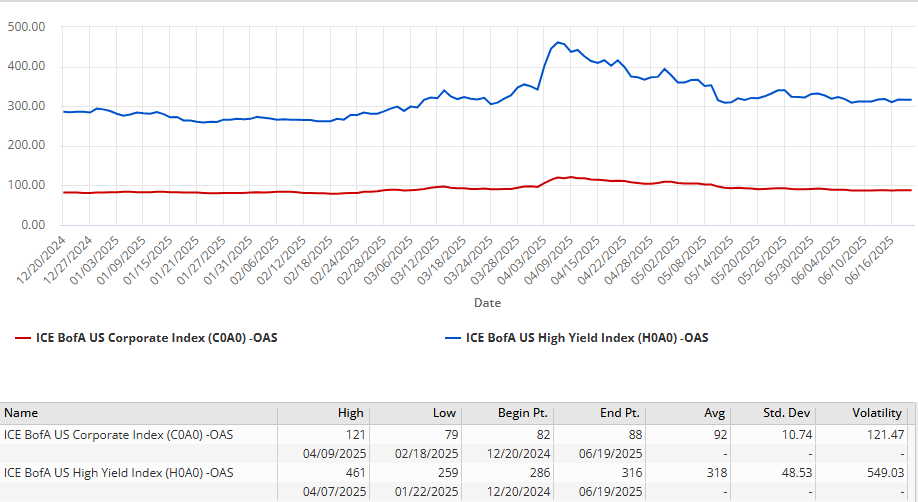Select ICE BofA US Corporate Index row name
Image resolution: width=918 pixels, height=502 pixels.
[118, 435]
